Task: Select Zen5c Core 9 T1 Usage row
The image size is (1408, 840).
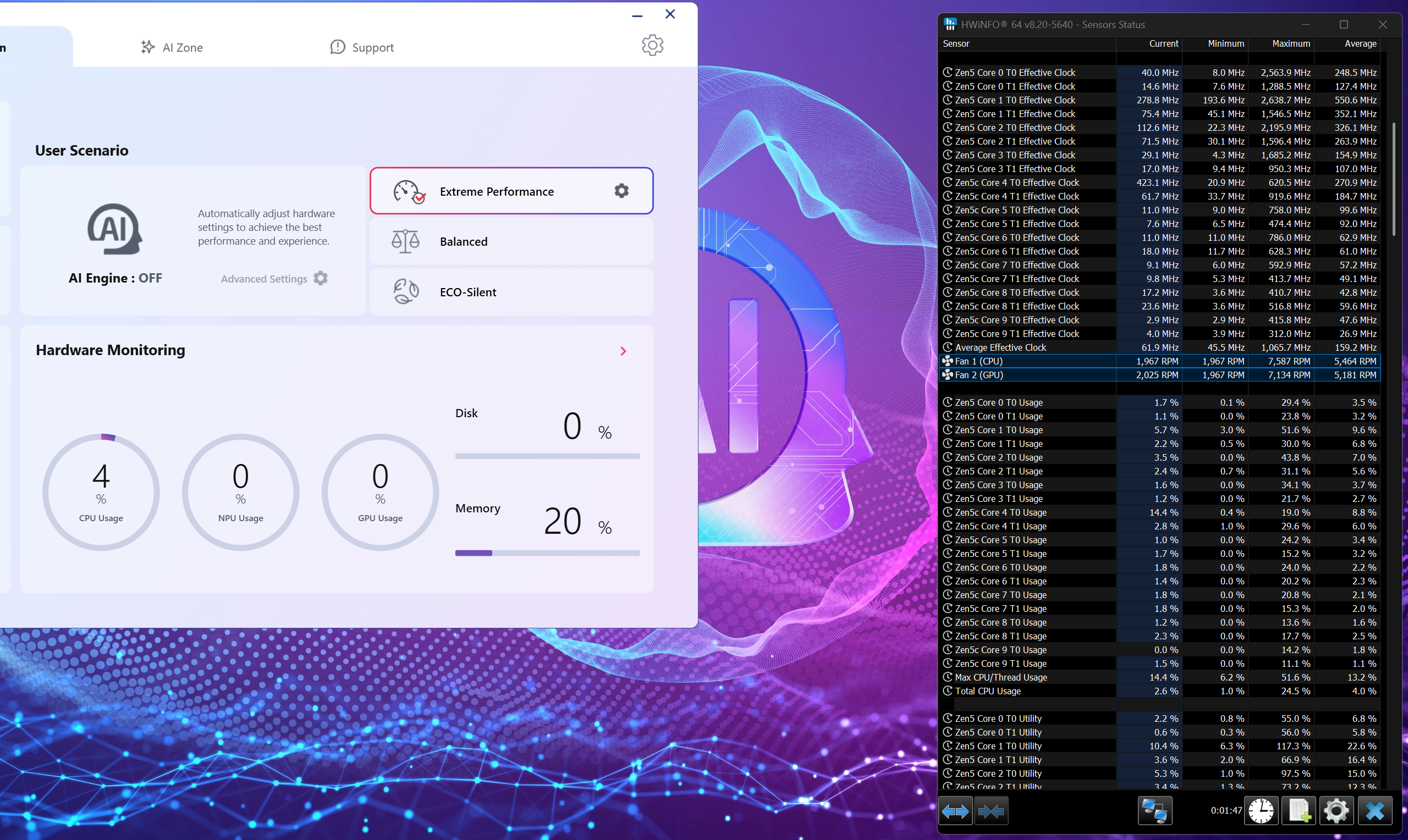Action: click(1159, 664)
